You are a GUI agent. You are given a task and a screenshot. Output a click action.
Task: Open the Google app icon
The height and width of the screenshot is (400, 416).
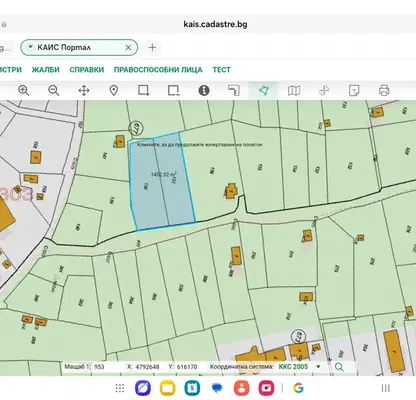click(x=298, y=388)
